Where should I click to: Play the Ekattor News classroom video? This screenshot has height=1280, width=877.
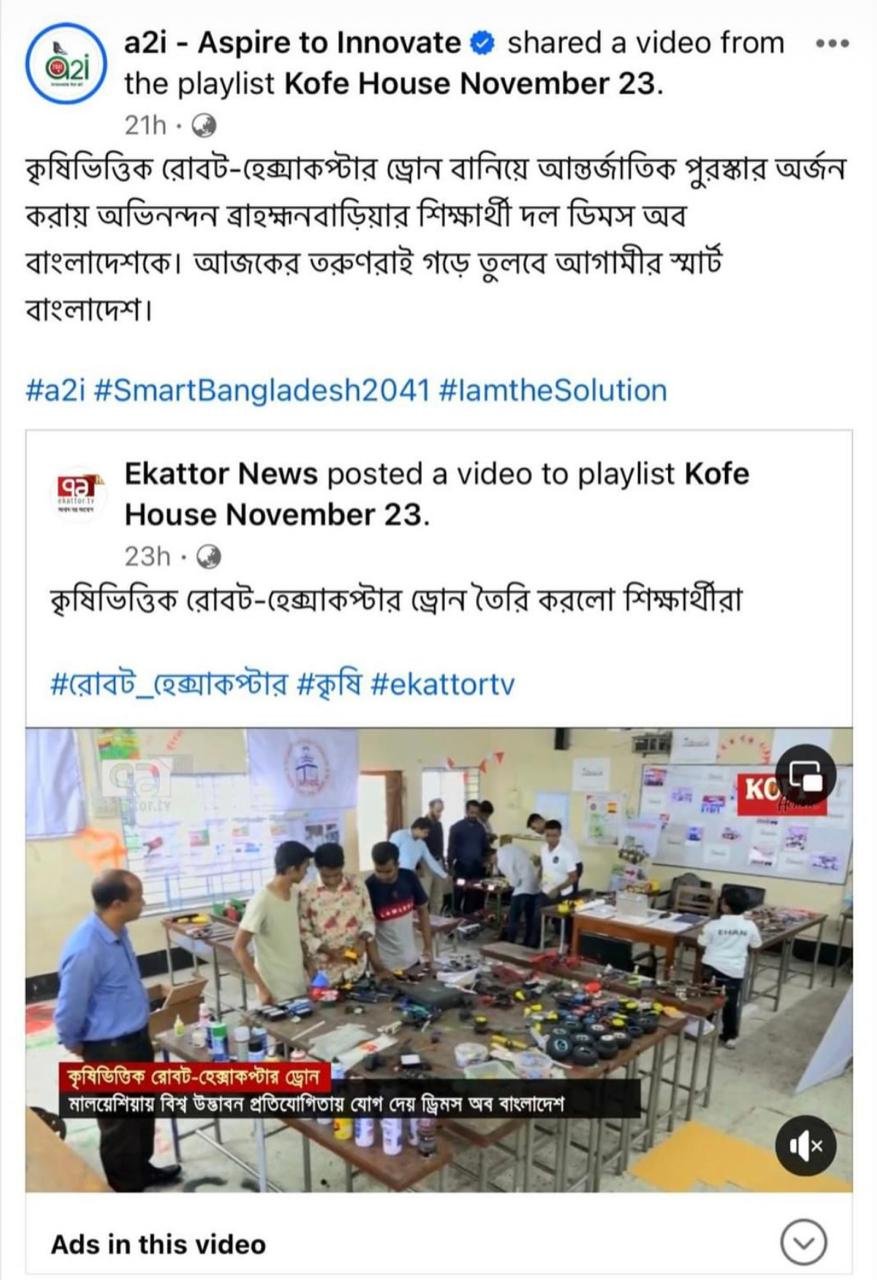[439, 960]
